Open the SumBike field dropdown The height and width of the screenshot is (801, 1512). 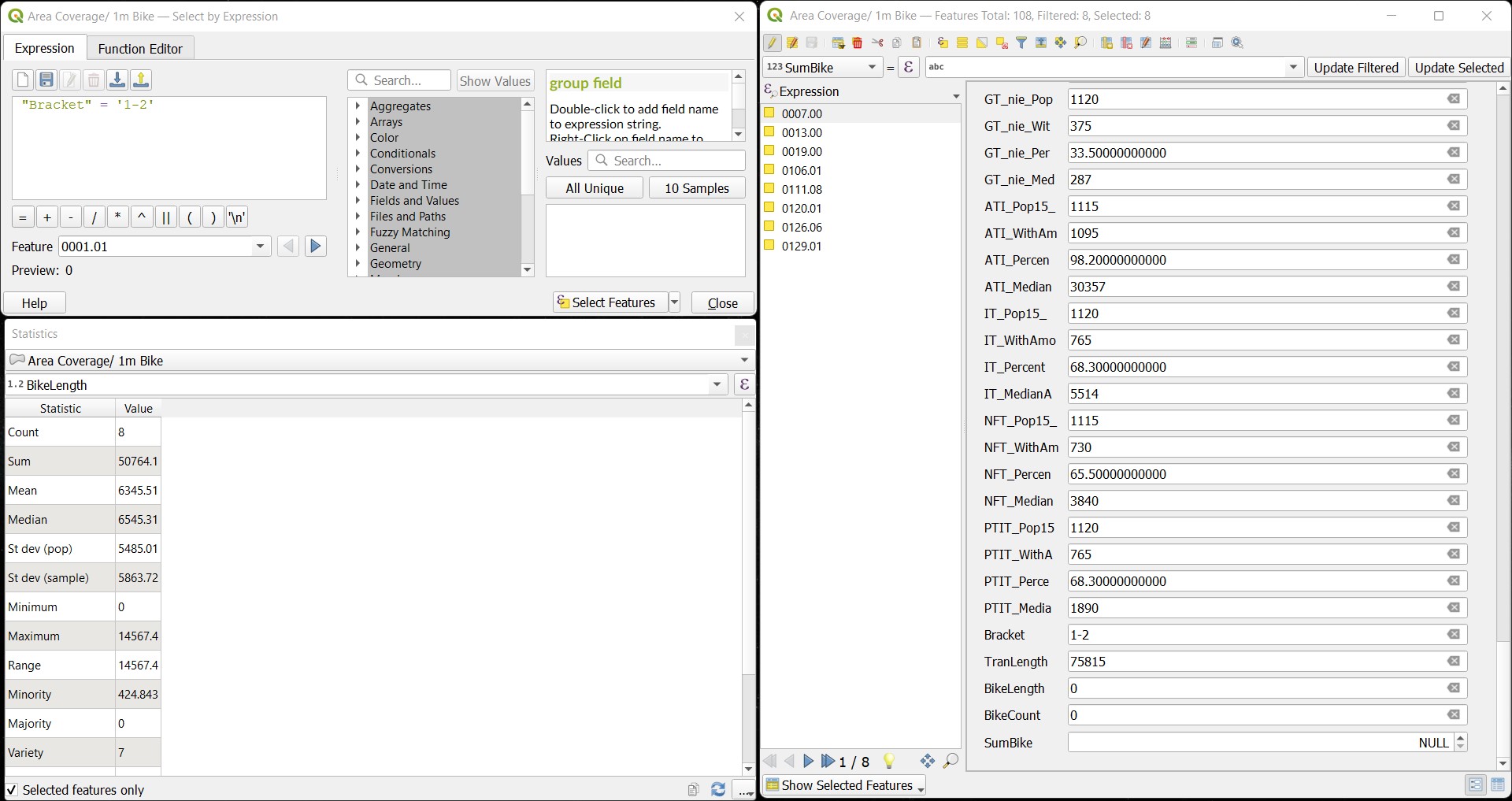click(x=871, y=68)
